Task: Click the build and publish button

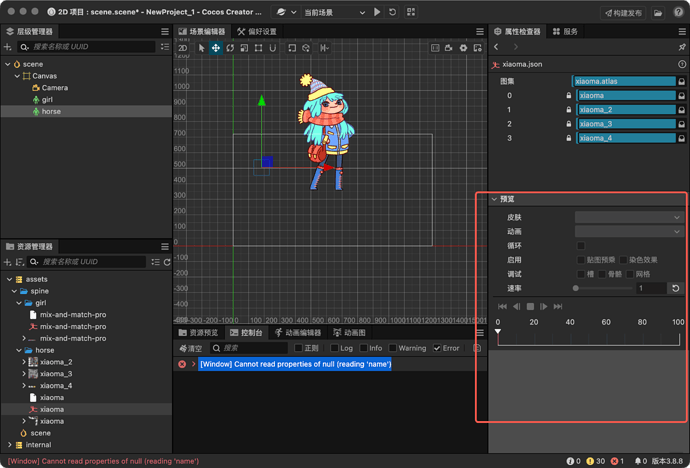Action: [623, 13]
